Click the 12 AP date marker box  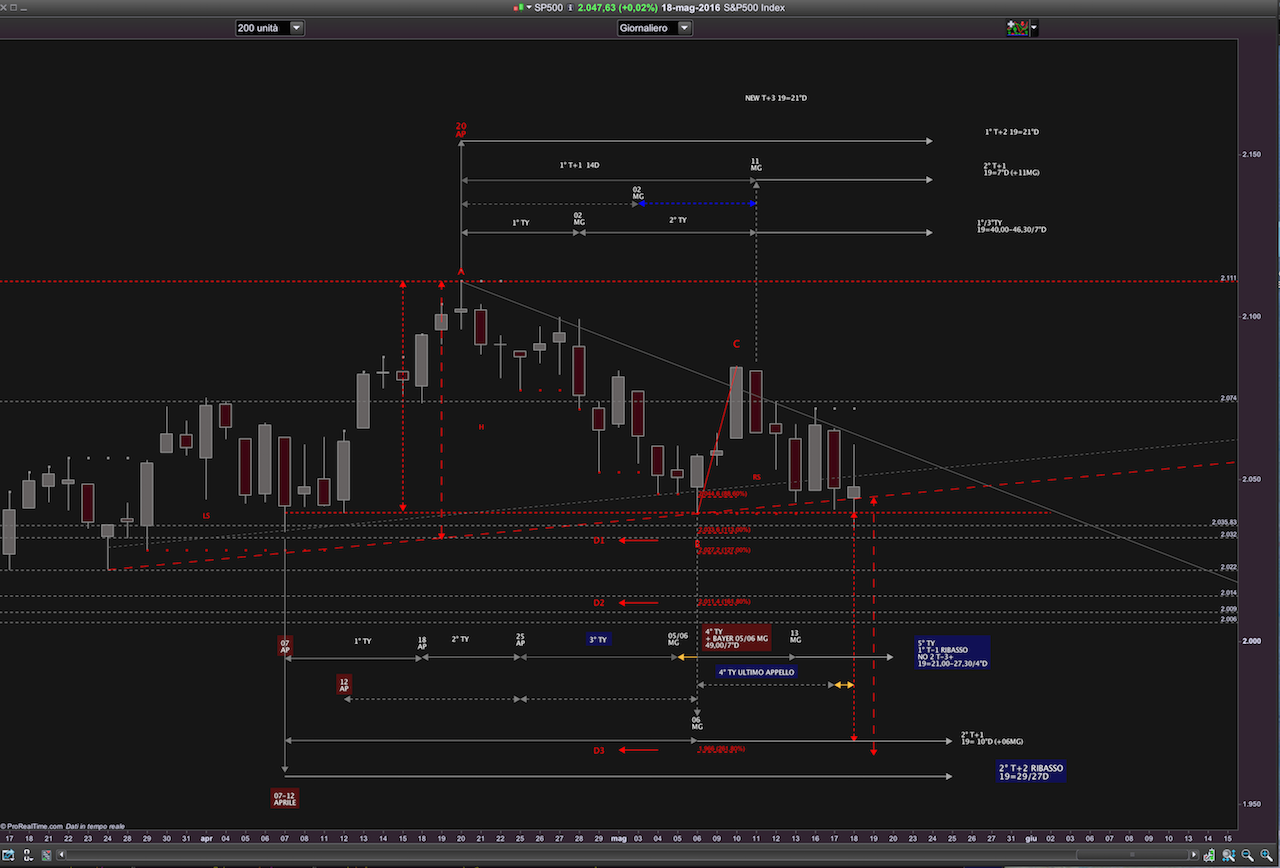tap(344, 685)
